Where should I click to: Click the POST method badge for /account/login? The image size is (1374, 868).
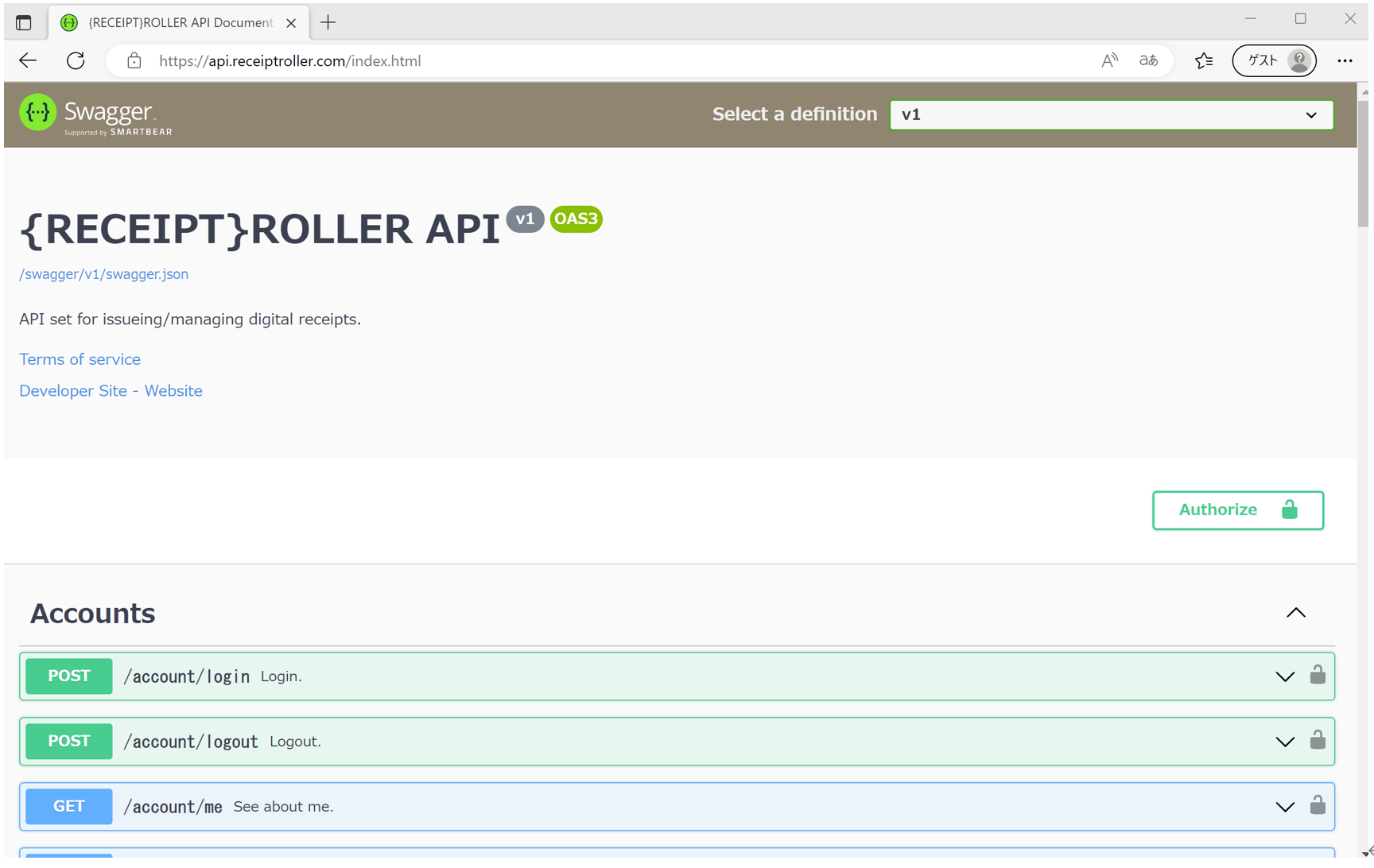[69, 676]
